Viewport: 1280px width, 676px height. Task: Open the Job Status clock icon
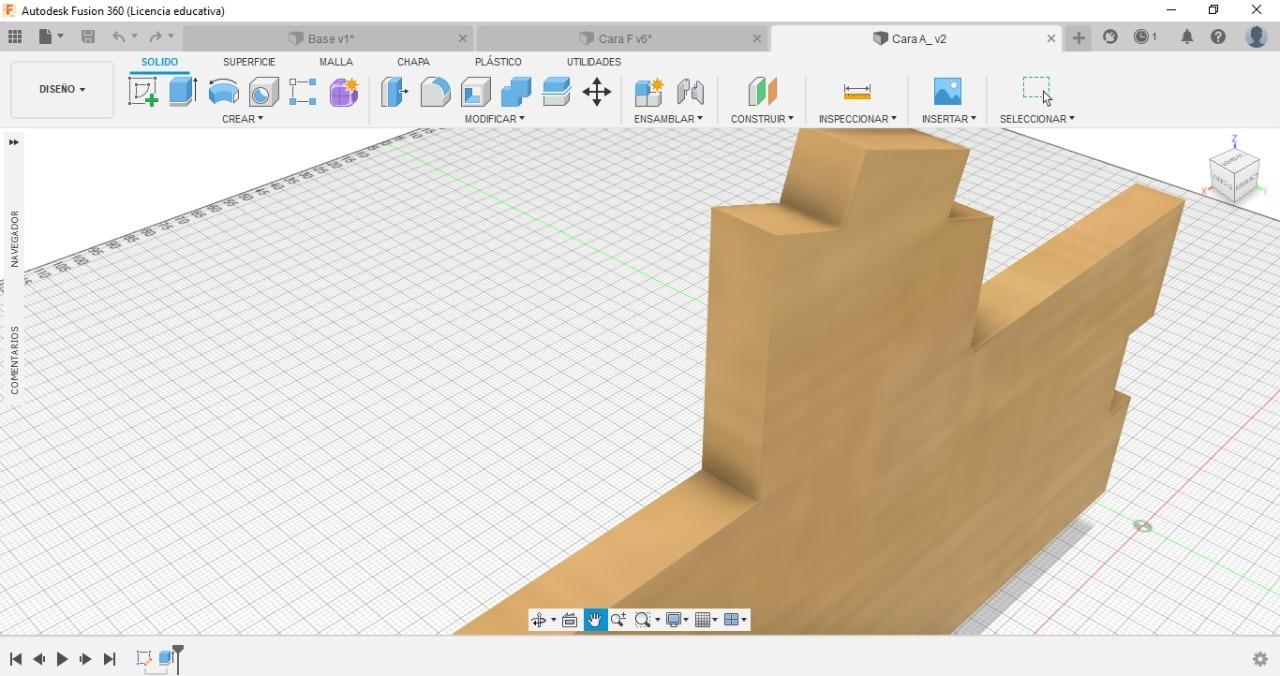point(1146,37)
